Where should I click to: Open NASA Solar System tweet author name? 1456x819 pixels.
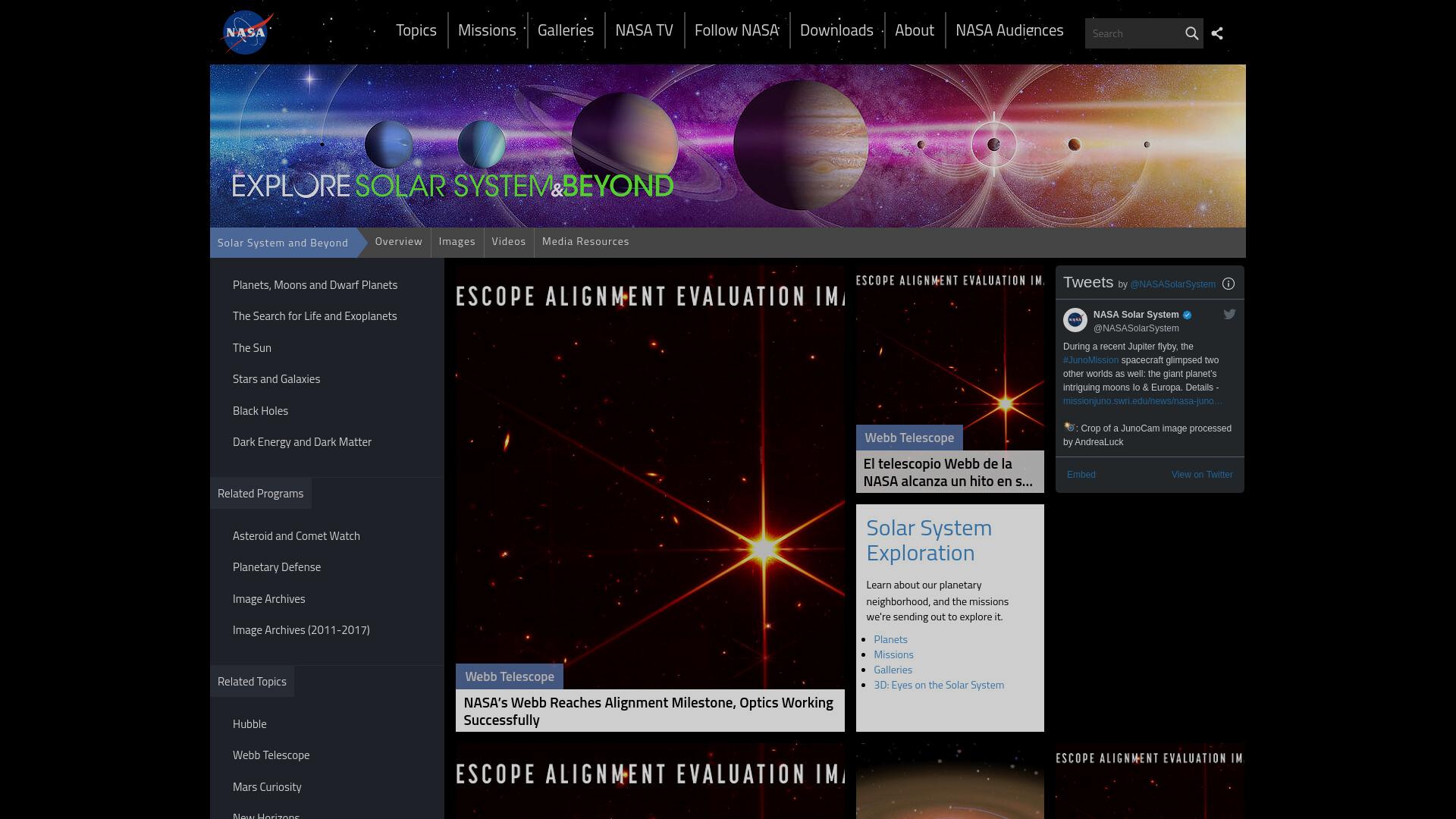pyautogui.click(x=1136, y=315)
